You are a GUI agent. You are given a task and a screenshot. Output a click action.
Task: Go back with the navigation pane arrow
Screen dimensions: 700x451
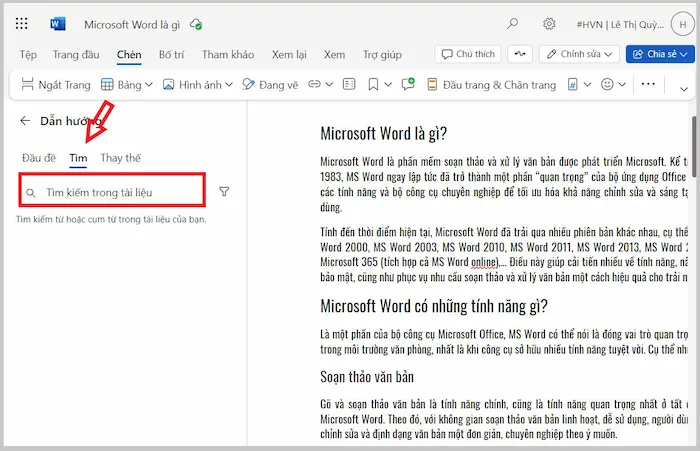(x=25, y=121)
